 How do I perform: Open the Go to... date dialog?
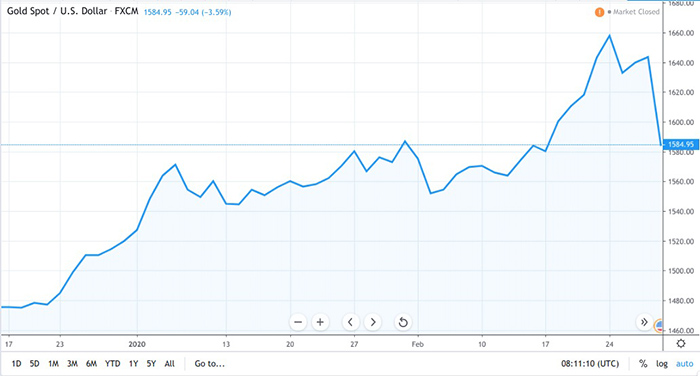point(209,364)
